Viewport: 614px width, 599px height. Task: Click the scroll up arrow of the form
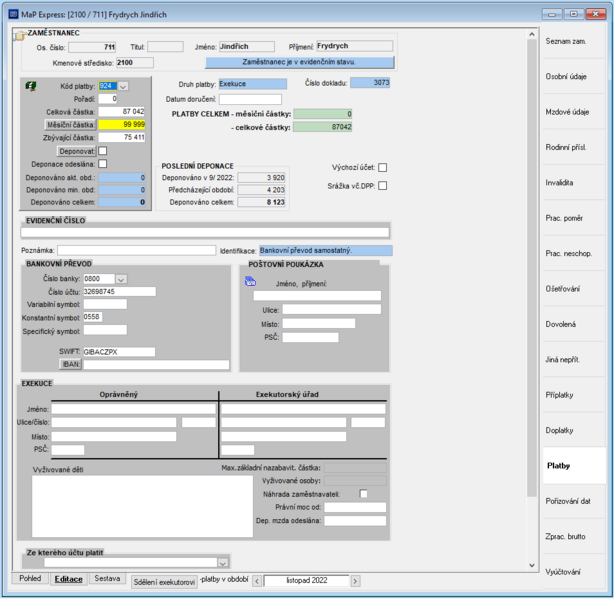[531, 34]
